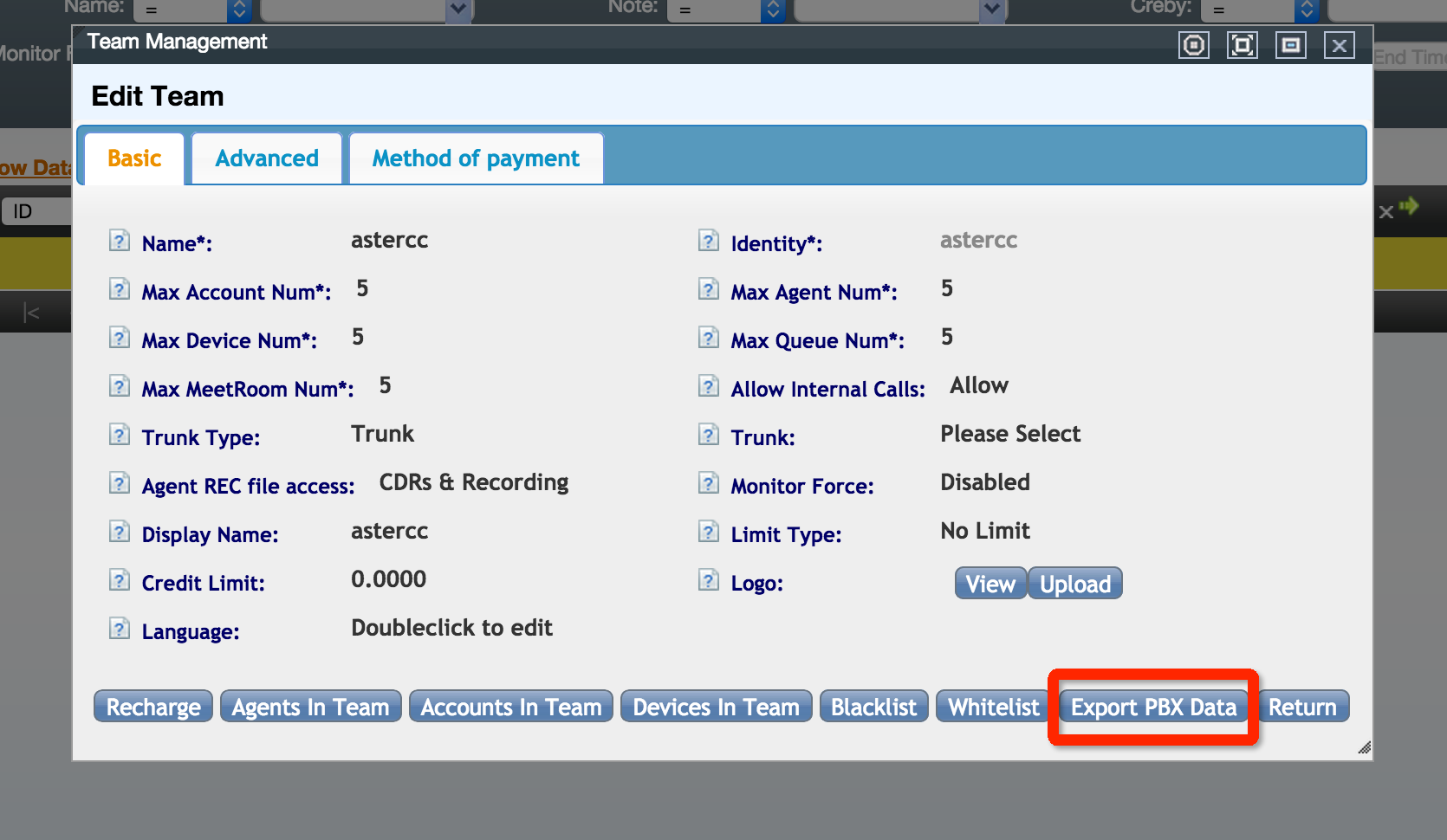Screen dimensions: 1447x840
Task: Close the Team Management dialog
Action: coord(1339,45)
